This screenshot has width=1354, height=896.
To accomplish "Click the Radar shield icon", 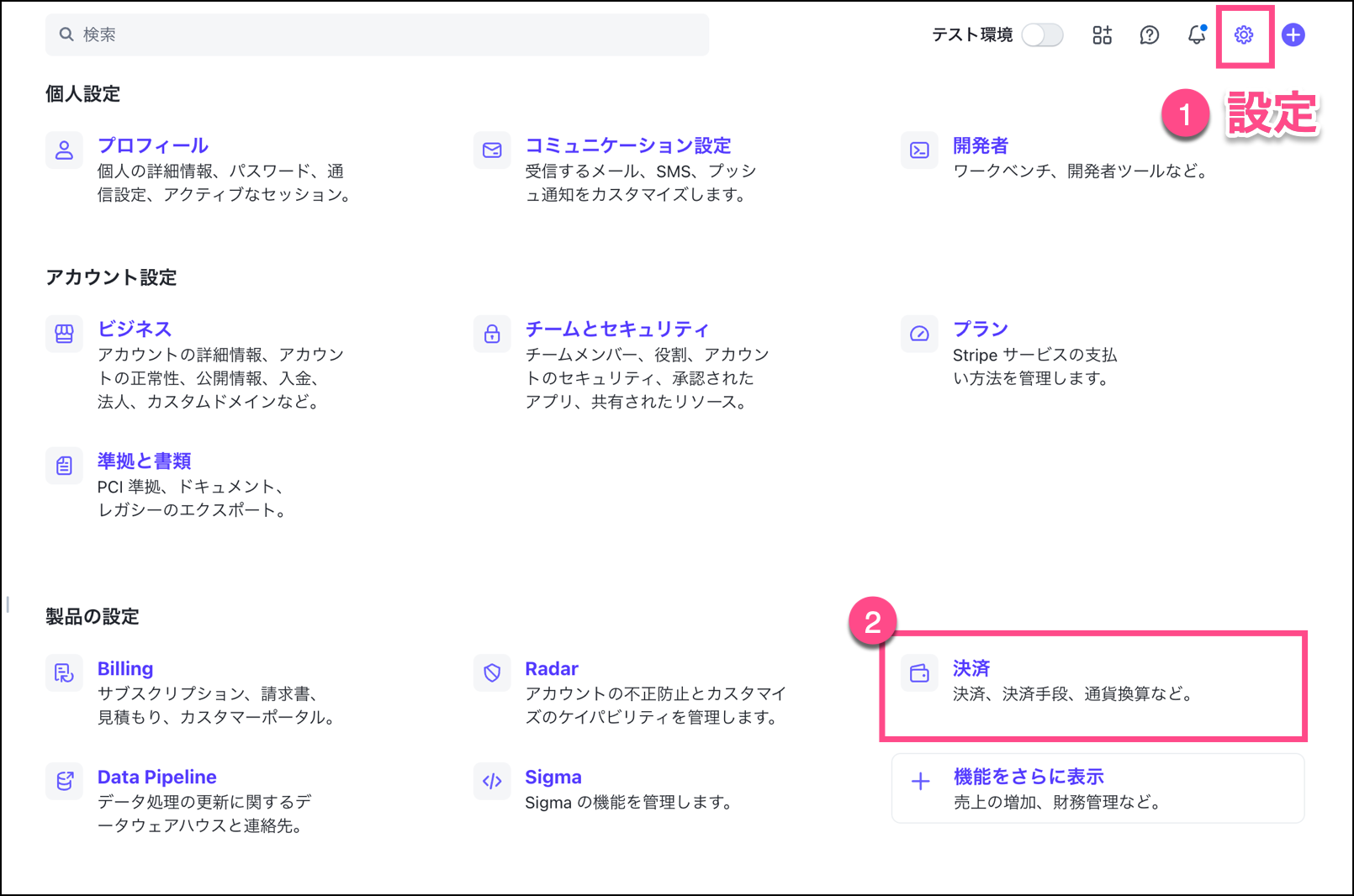I will pos(492,672).
